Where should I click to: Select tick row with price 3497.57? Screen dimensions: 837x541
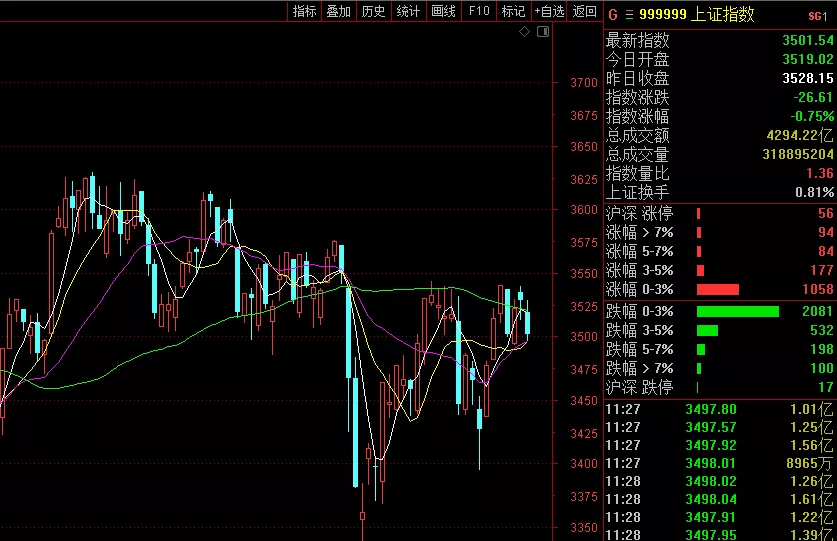coord(720,427)
